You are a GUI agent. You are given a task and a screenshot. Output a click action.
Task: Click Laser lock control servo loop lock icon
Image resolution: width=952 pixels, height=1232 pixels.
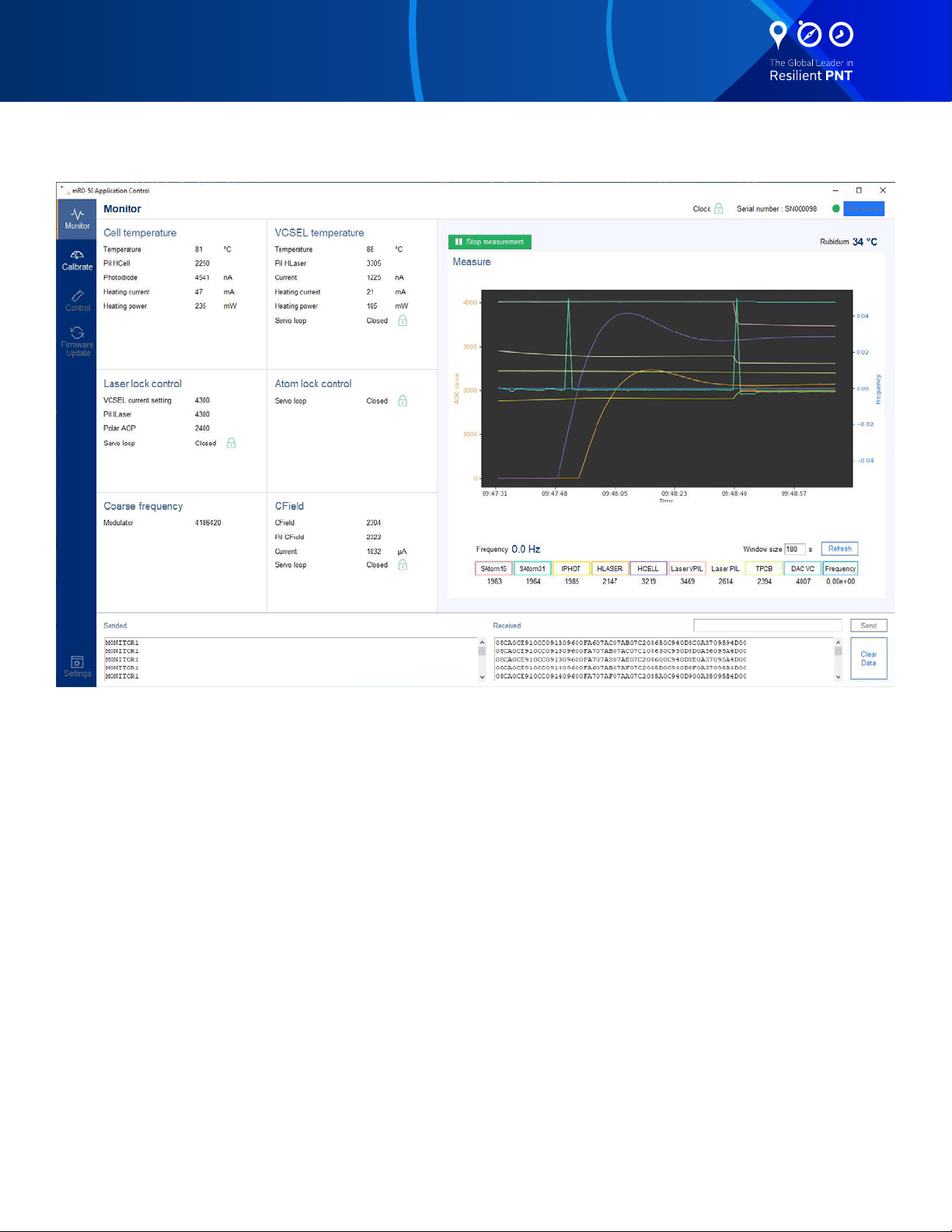pos(231,443)
